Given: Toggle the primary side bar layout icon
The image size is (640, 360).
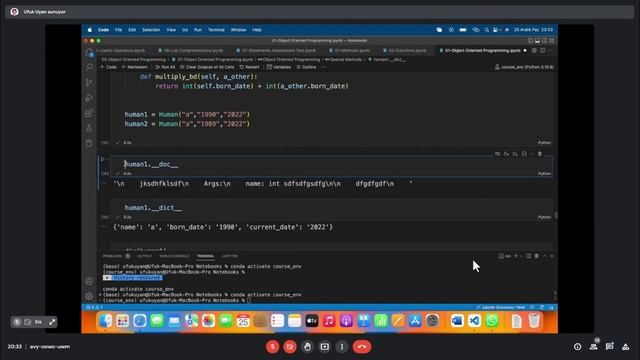Looking at the screenshot, I should (x=530, y=40).
